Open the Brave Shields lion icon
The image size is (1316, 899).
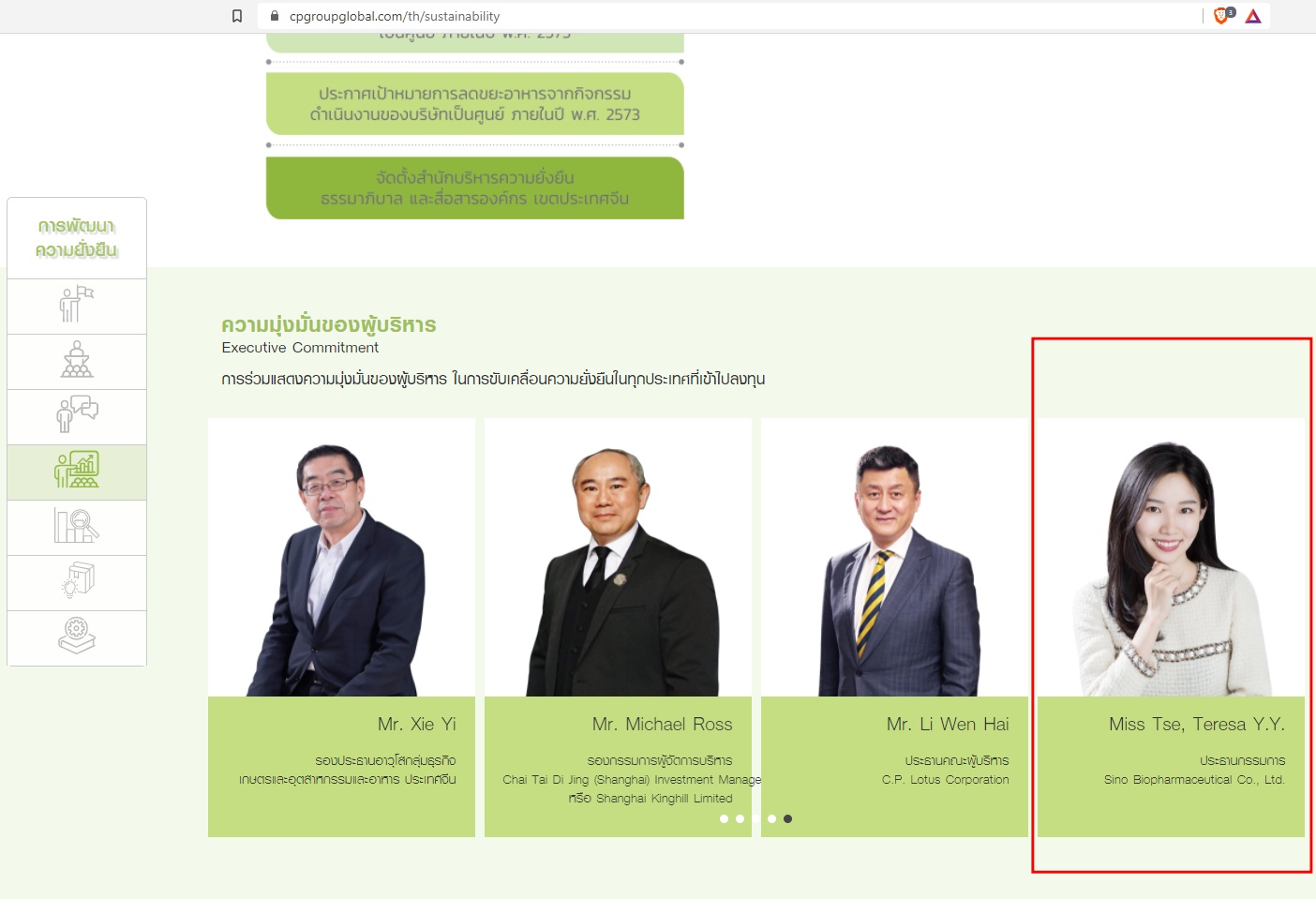[x=1221, y=16]
